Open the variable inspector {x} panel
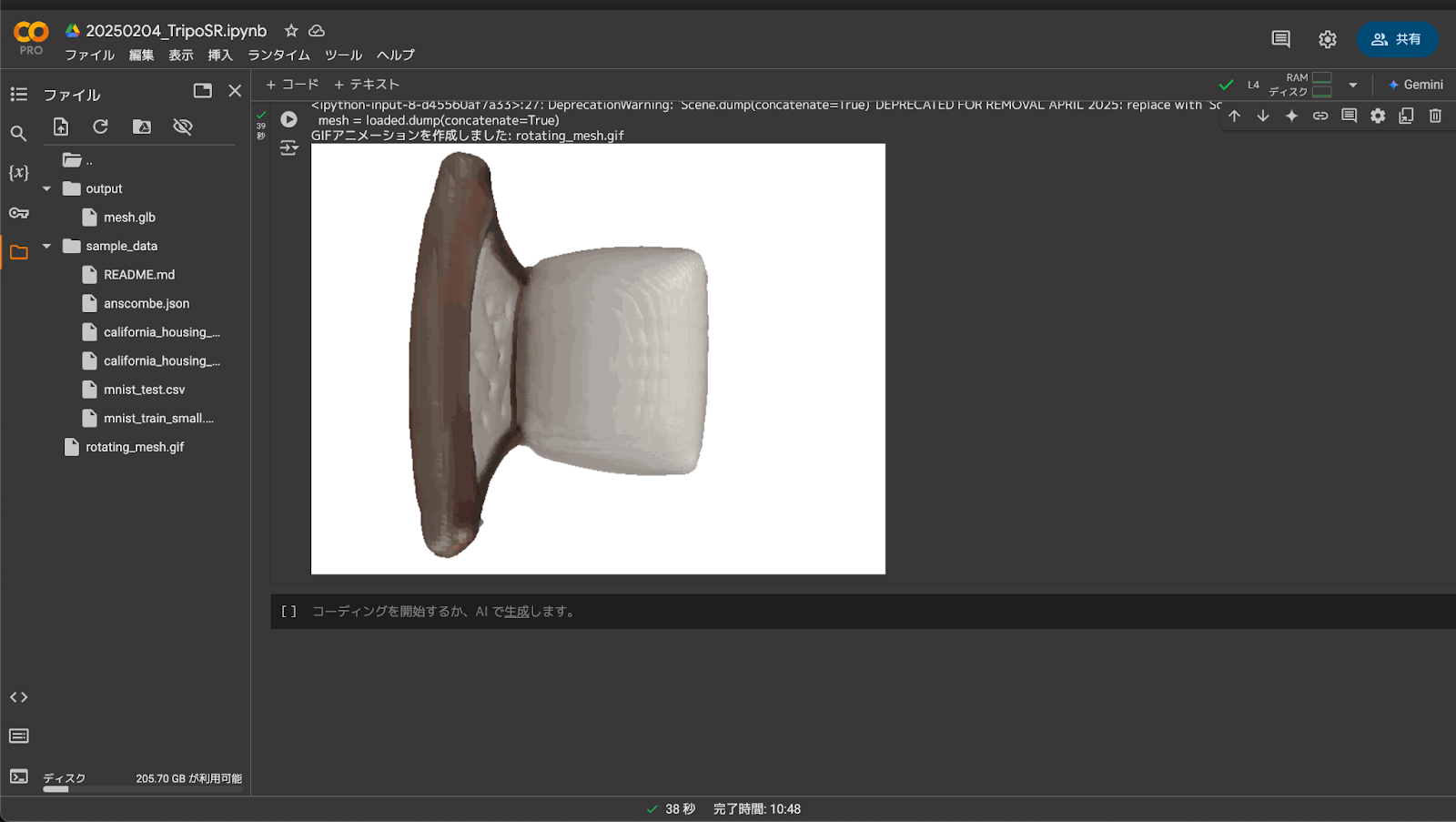The height and width of the screenshot is (822, 1456). coord(18,172)
